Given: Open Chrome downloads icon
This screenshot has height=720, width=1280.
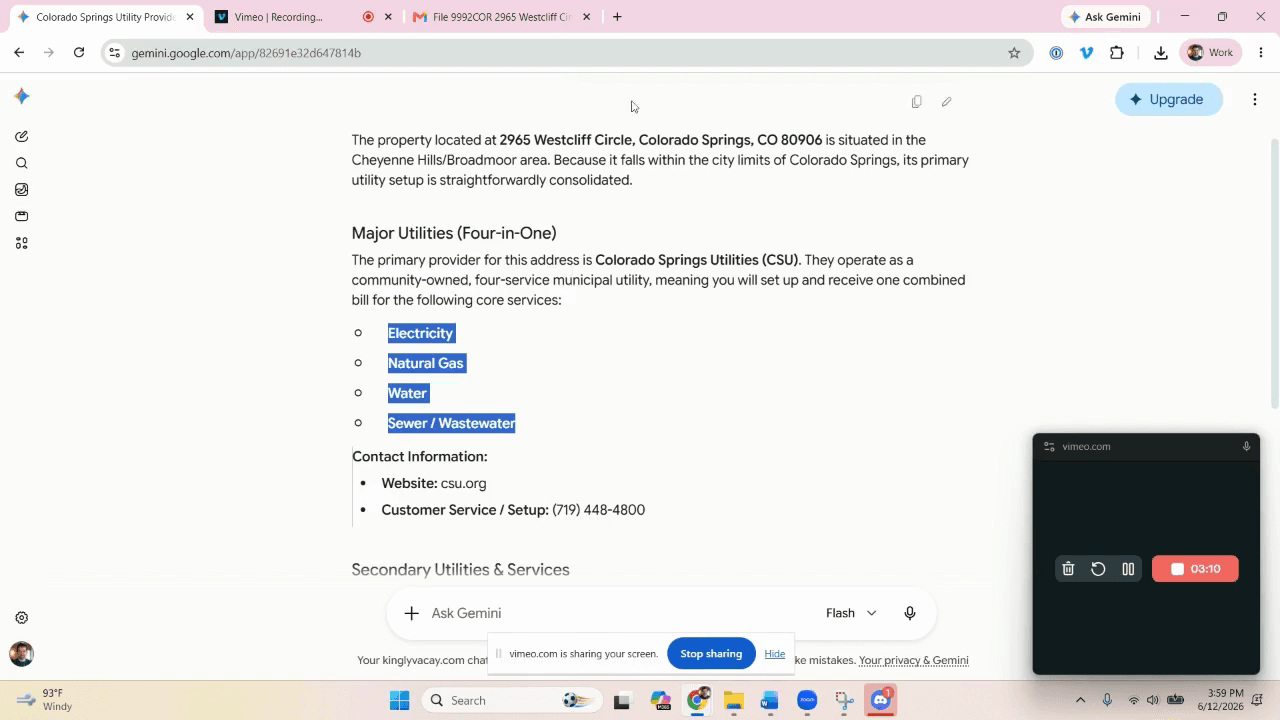Looking at the screenshot, I should click(x=1161, y=53).
